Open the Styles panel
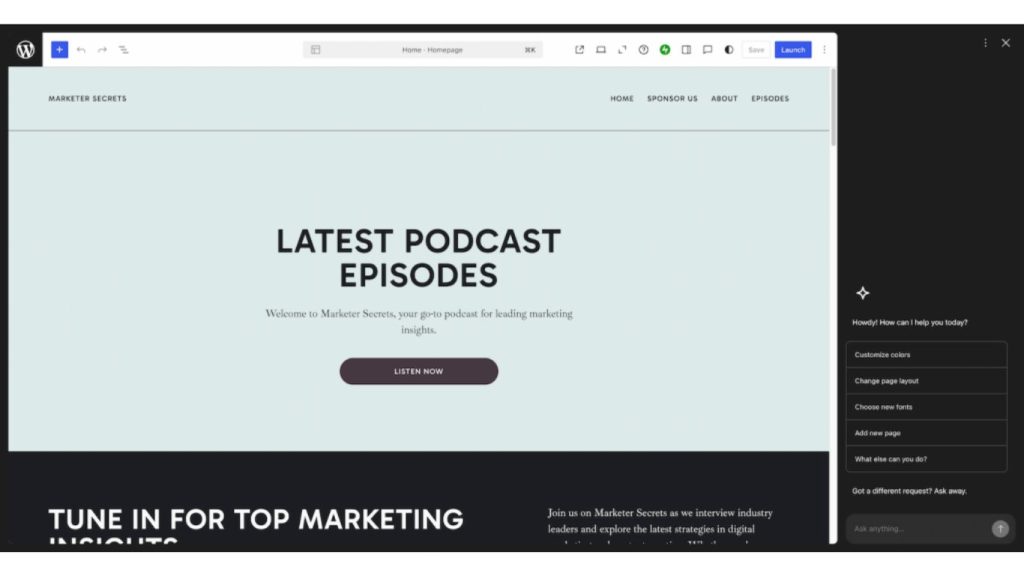The image size is (1024, 576). [728, 49]
